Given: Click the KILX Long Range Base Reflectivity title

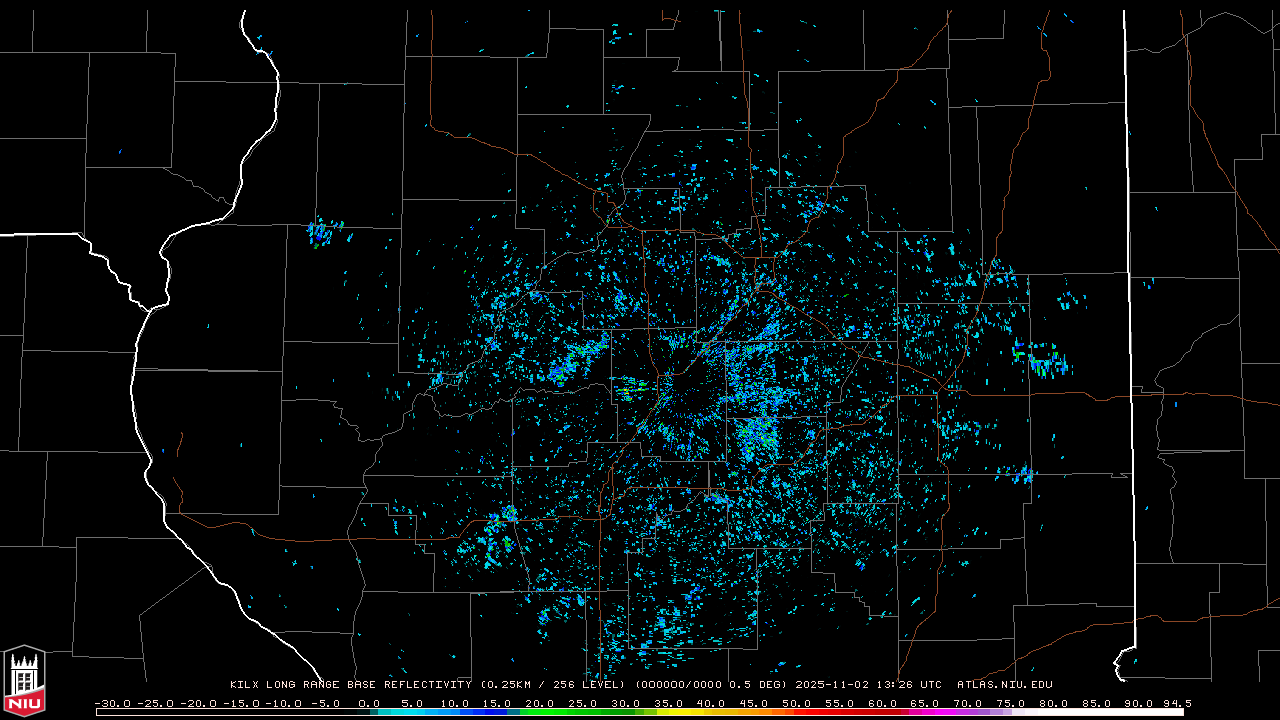Looking at the screenshot, I should [352, 685].
